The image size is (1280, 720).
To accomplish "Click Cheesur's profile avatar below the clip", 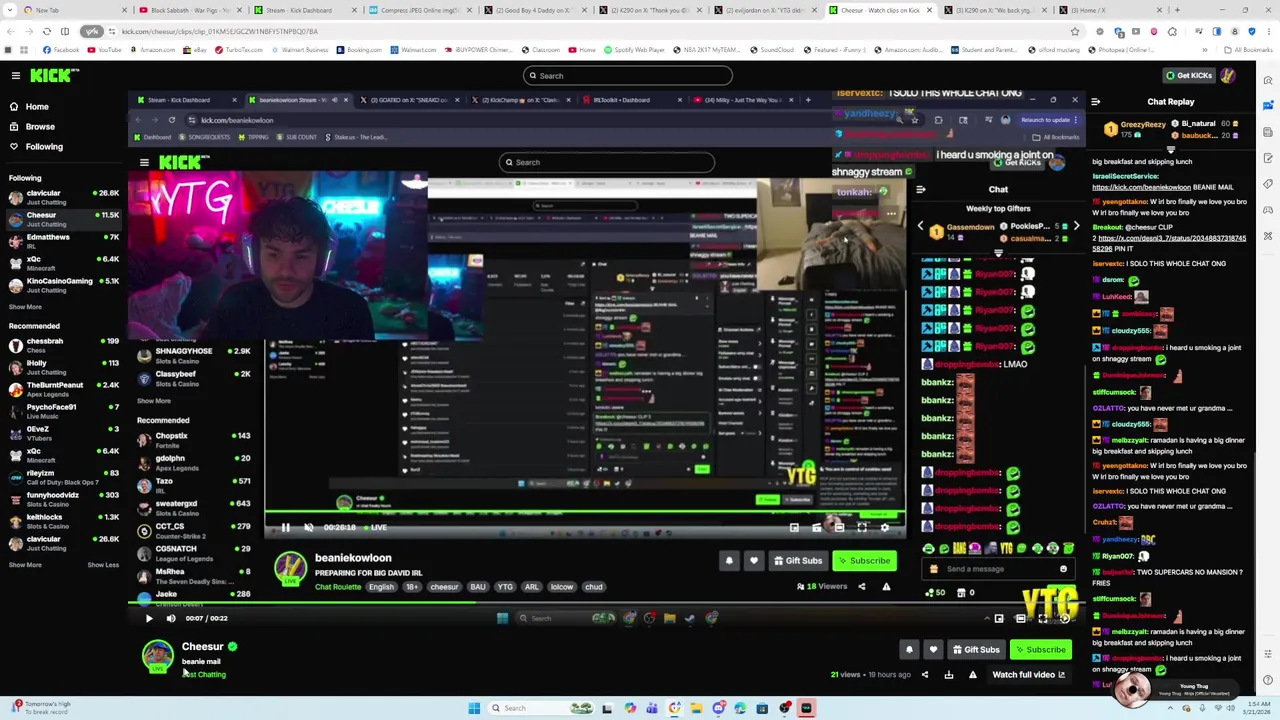I will point(157,656).
